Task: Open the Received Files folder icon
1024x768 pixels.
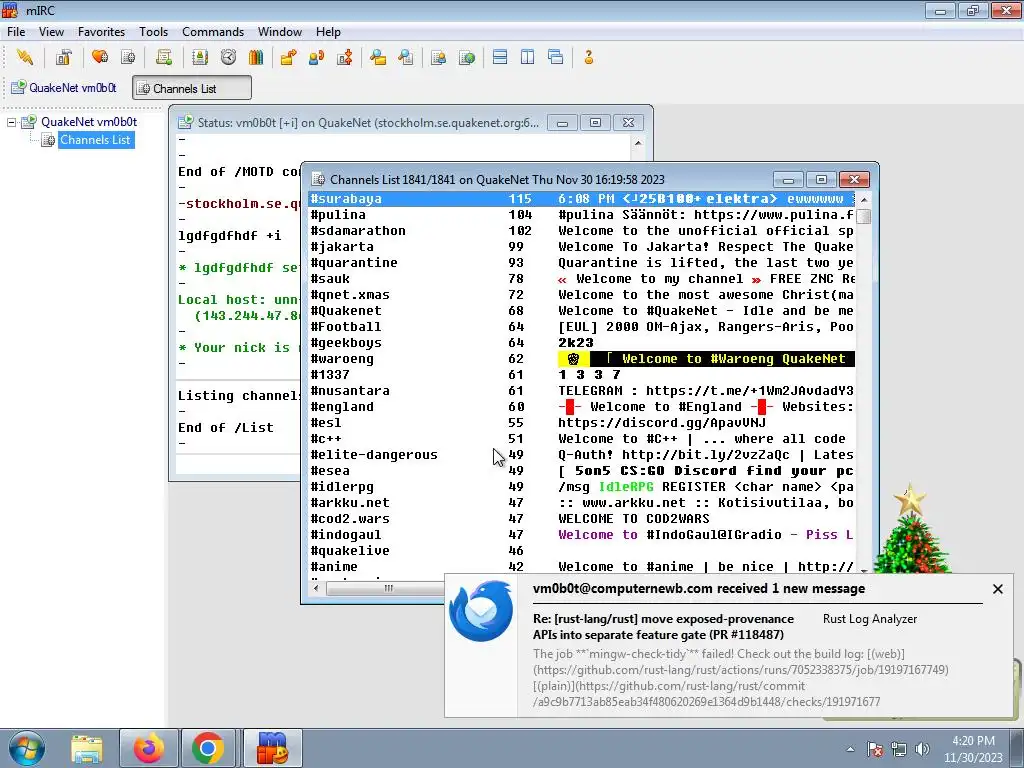Action: (x=377, y=57)
